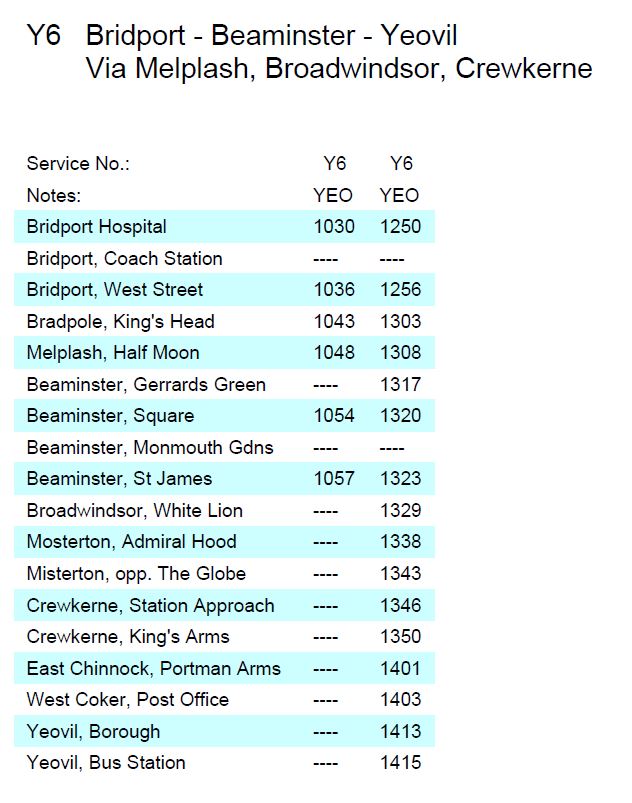Image resolution: width=632 pixels, height=803 pixels.
Task: Select the Beaminster, Square stop name
Action: pyautogui.click(x=111, y=416)
